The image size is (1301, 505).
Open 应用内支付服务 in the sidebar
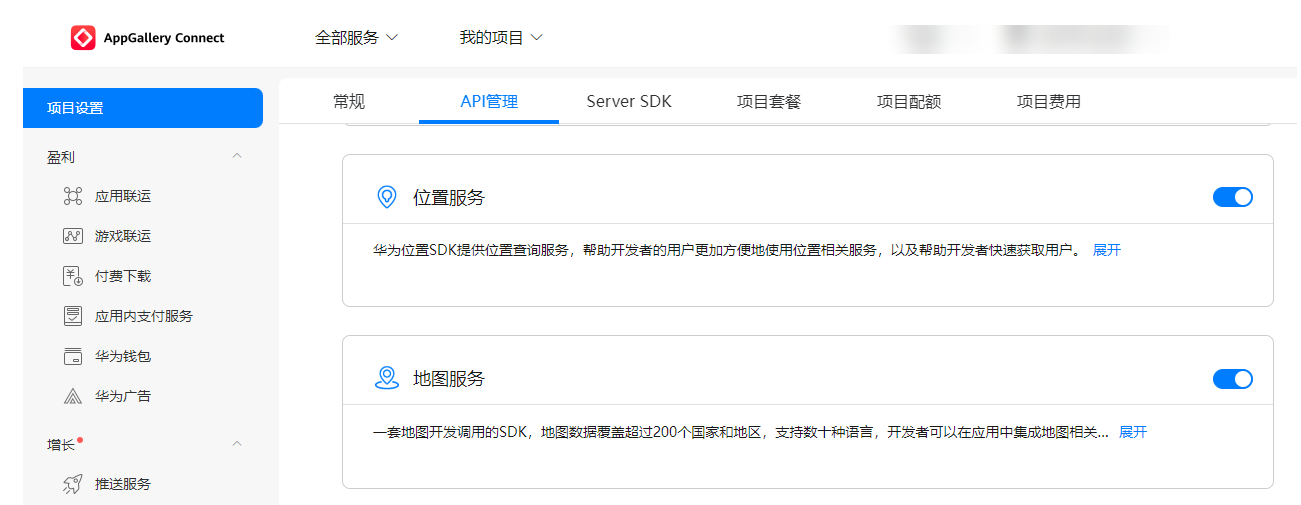[144, 316]
